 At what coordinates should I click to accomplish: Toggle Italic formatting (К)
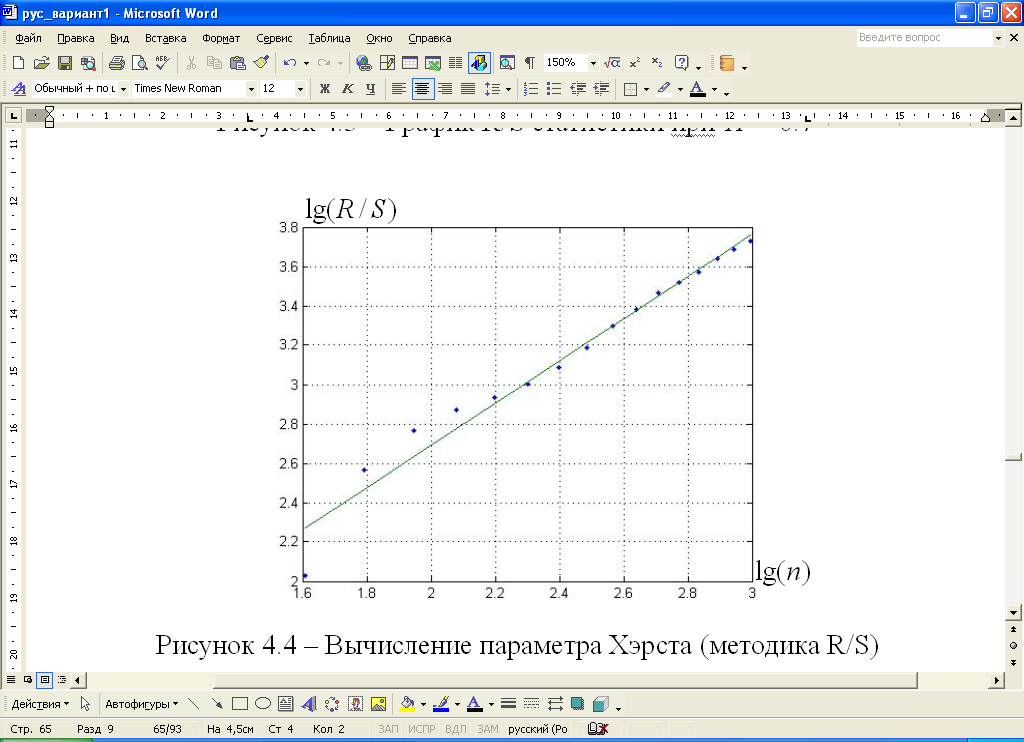[x=348, y=89]
